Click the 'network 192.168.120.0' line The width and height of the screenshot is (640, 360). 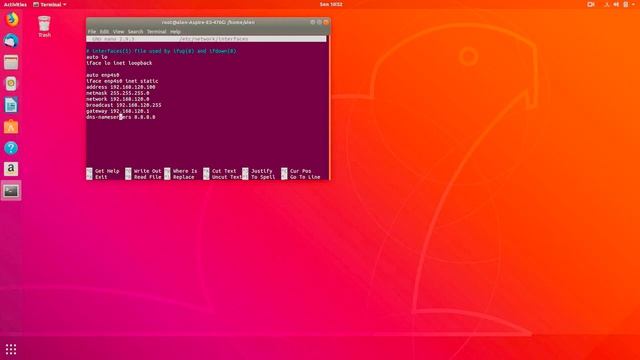[118, 99]
